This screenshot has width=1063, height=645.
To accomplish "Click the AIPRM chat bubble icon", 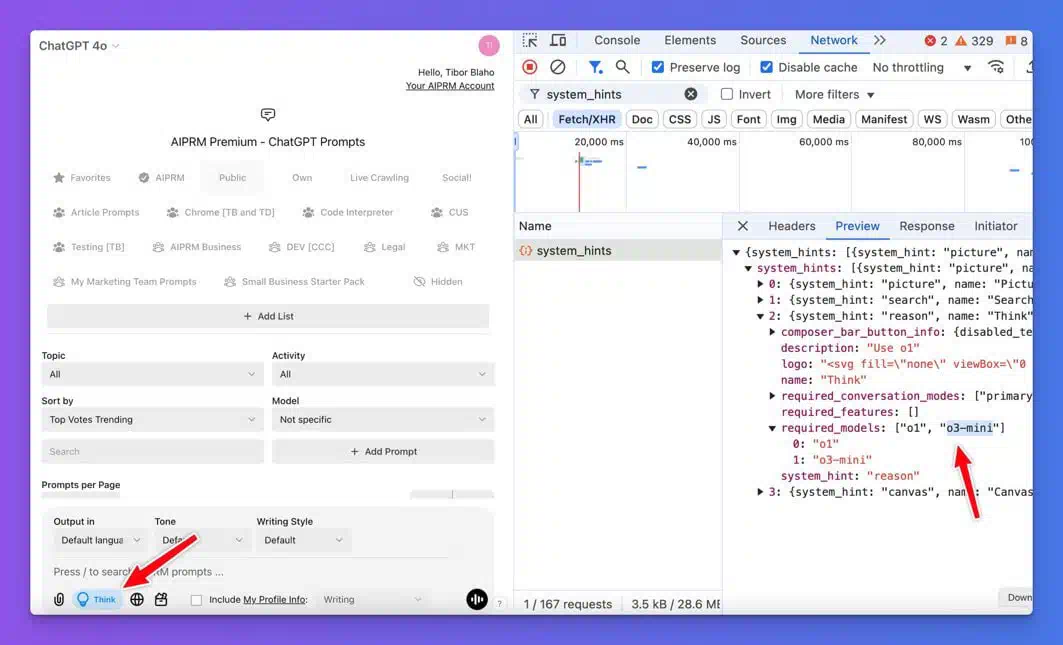I will [x=268, y=115].
